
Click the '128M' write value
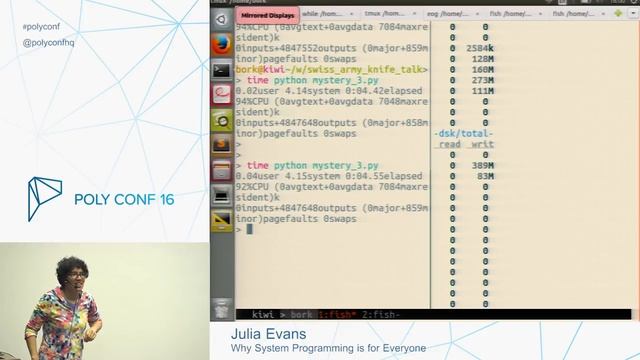coord(483,59)
